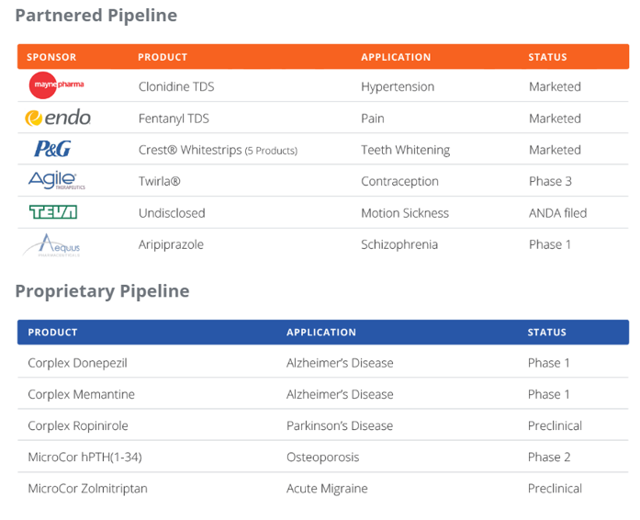Click the Clonidine TDS product cell
Screen dimensions: 640x520
(176, 87)
